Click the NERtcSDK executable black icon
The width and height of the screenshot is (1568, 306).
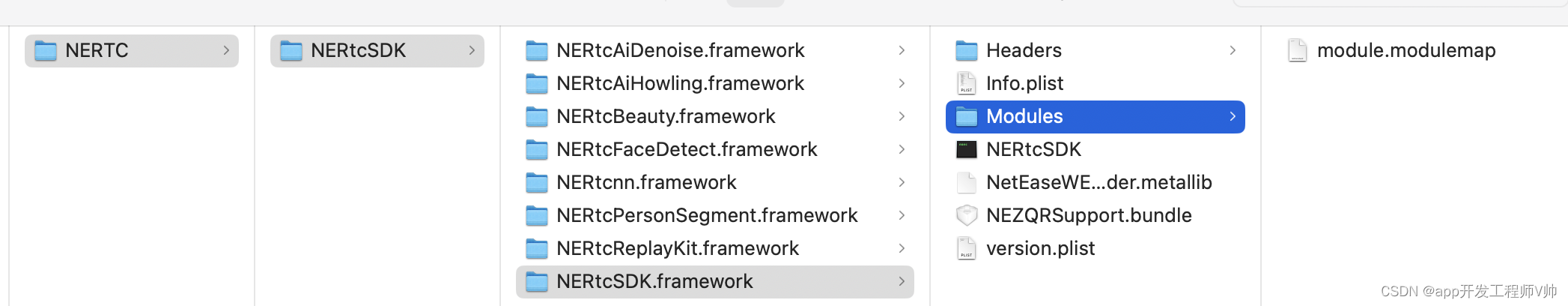click(x=967, y=149)
